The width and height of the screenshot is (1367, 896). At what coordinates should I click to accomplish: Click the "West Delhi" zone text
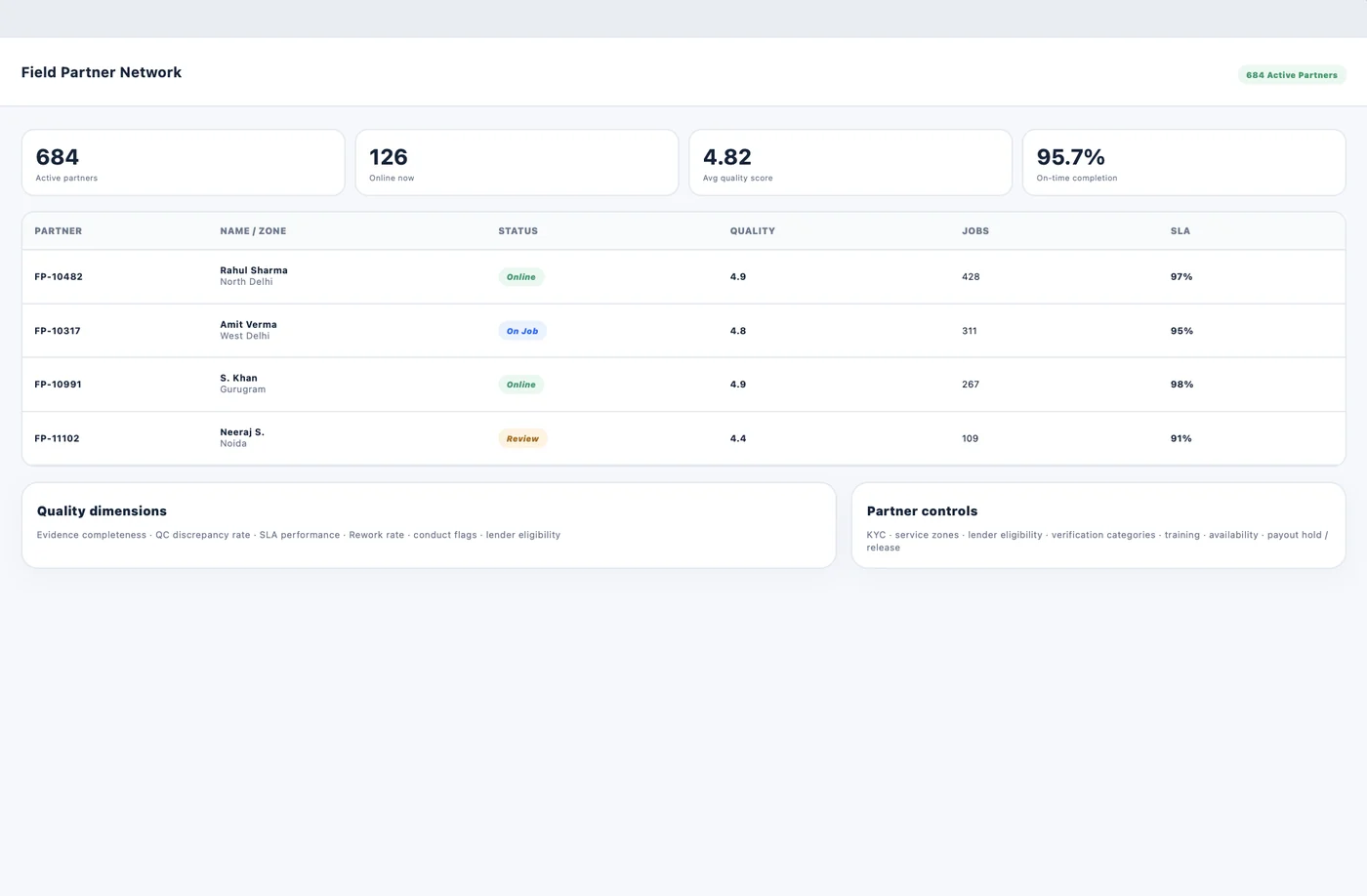(244, 336)
